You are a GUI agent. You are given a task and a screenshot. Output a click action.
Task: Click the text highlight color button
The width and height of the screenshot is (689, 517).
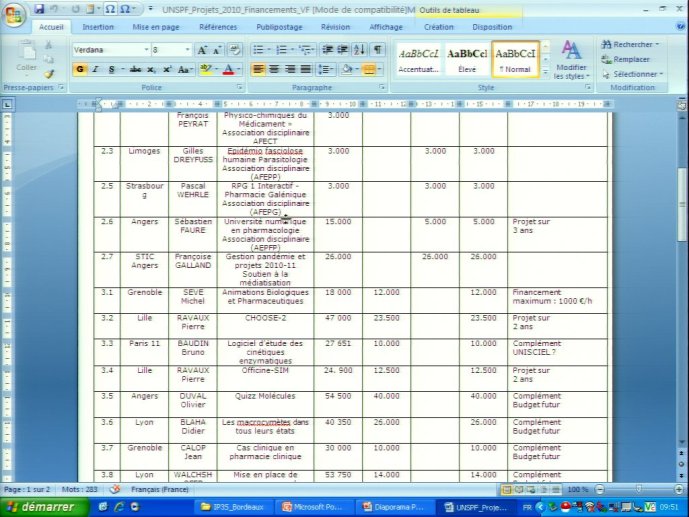pyautogui.click(x=206, y=69)
